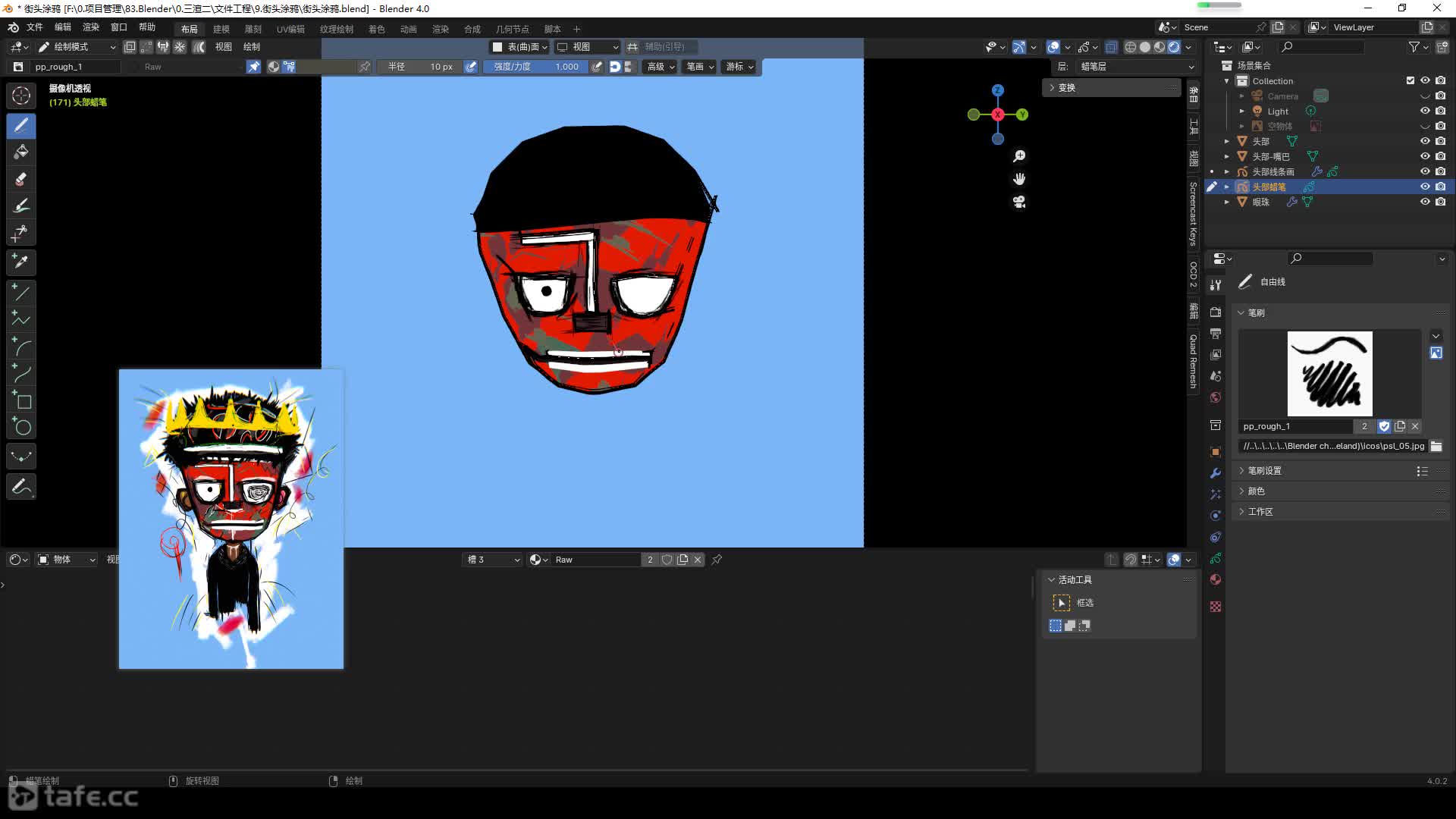The image size is (1456, 819).
Task: Hide 头部 object with eye icon
Action: click(x=1425, y=141)
